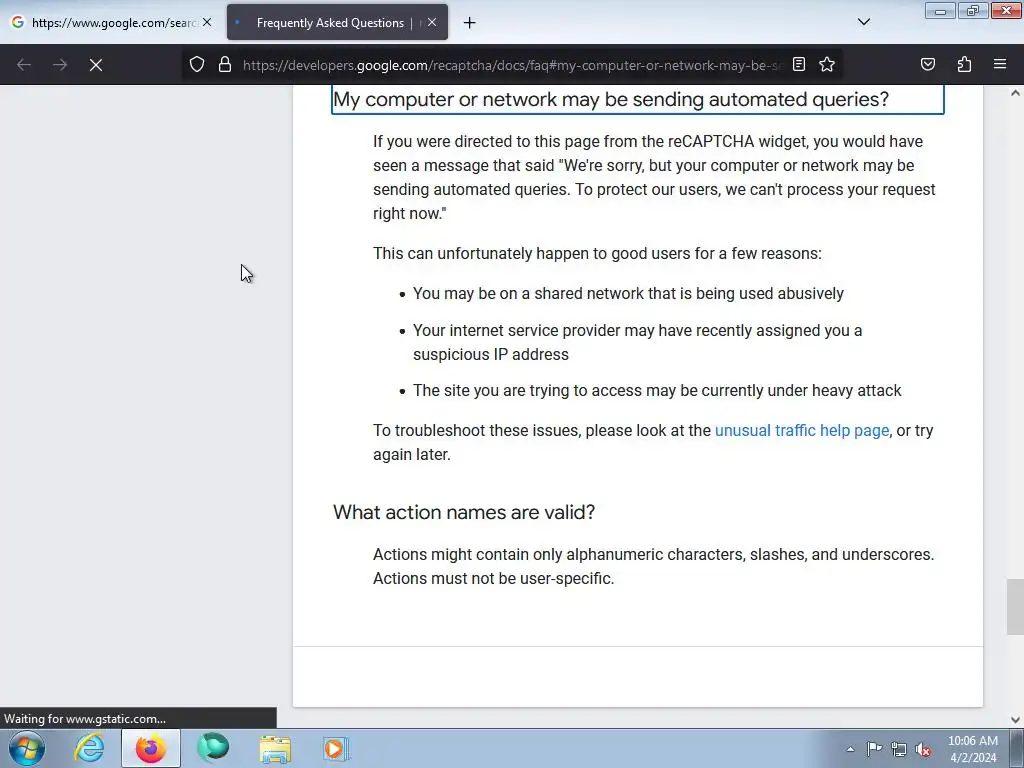Image resolution: width=1024 pixels, height=768 pixels.
Task: Click the muted volume tray icon
Action: tap(923, 749)
